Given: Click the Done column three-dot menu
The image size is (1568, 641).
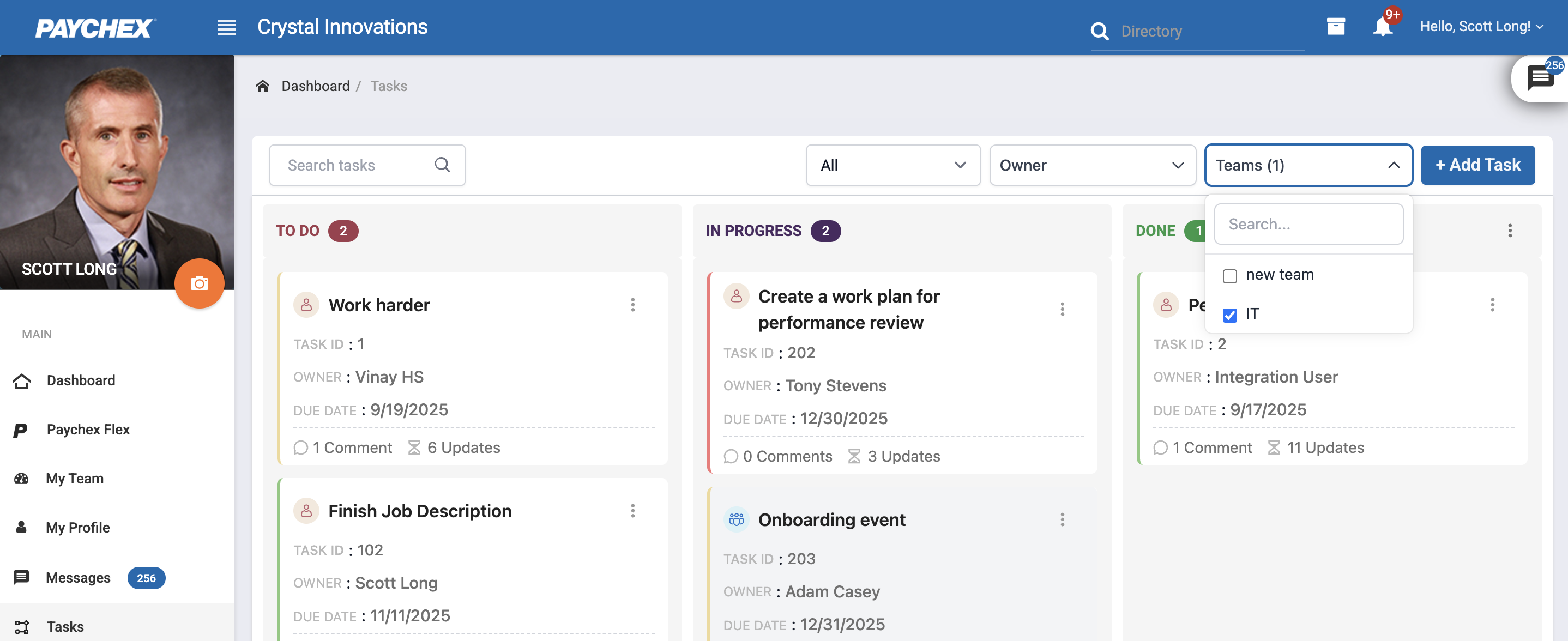Looking at the screenshot, I should click(x=1510, y=230).
